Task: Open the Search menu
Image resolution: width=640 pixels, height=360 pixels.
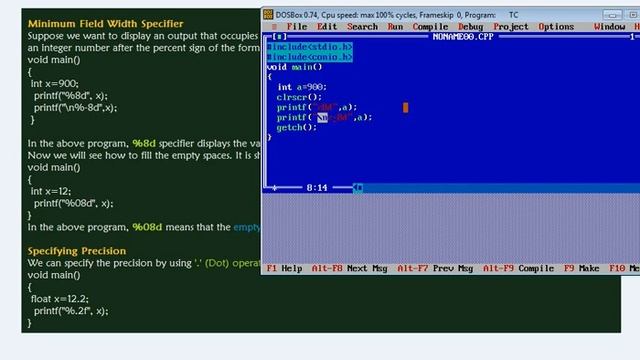Action: click(362, 27)
